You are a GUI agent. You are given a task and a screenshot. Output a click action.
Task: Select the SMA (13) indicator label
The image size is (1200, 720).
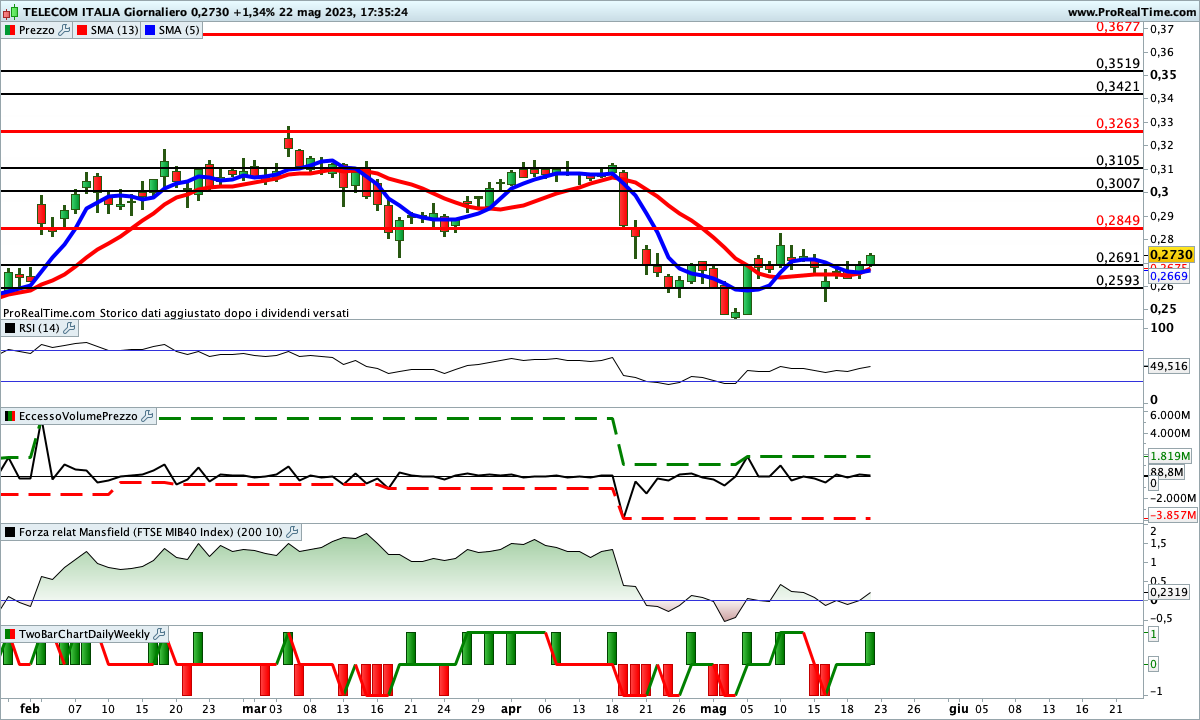pos(114,30)
